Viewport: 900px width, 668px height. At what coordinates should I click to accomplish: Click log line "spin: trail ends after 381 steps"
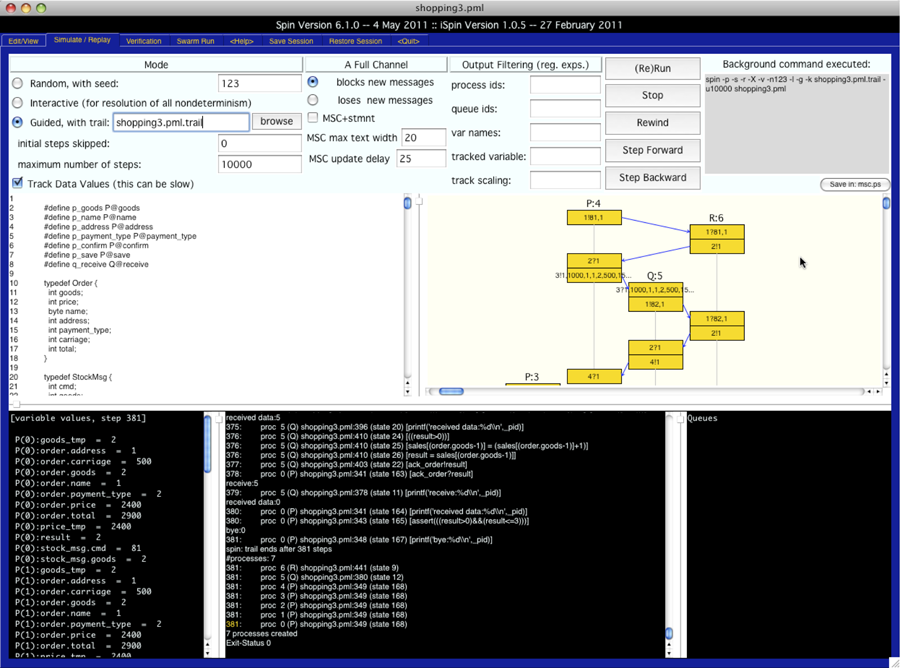tap(279, 549)
